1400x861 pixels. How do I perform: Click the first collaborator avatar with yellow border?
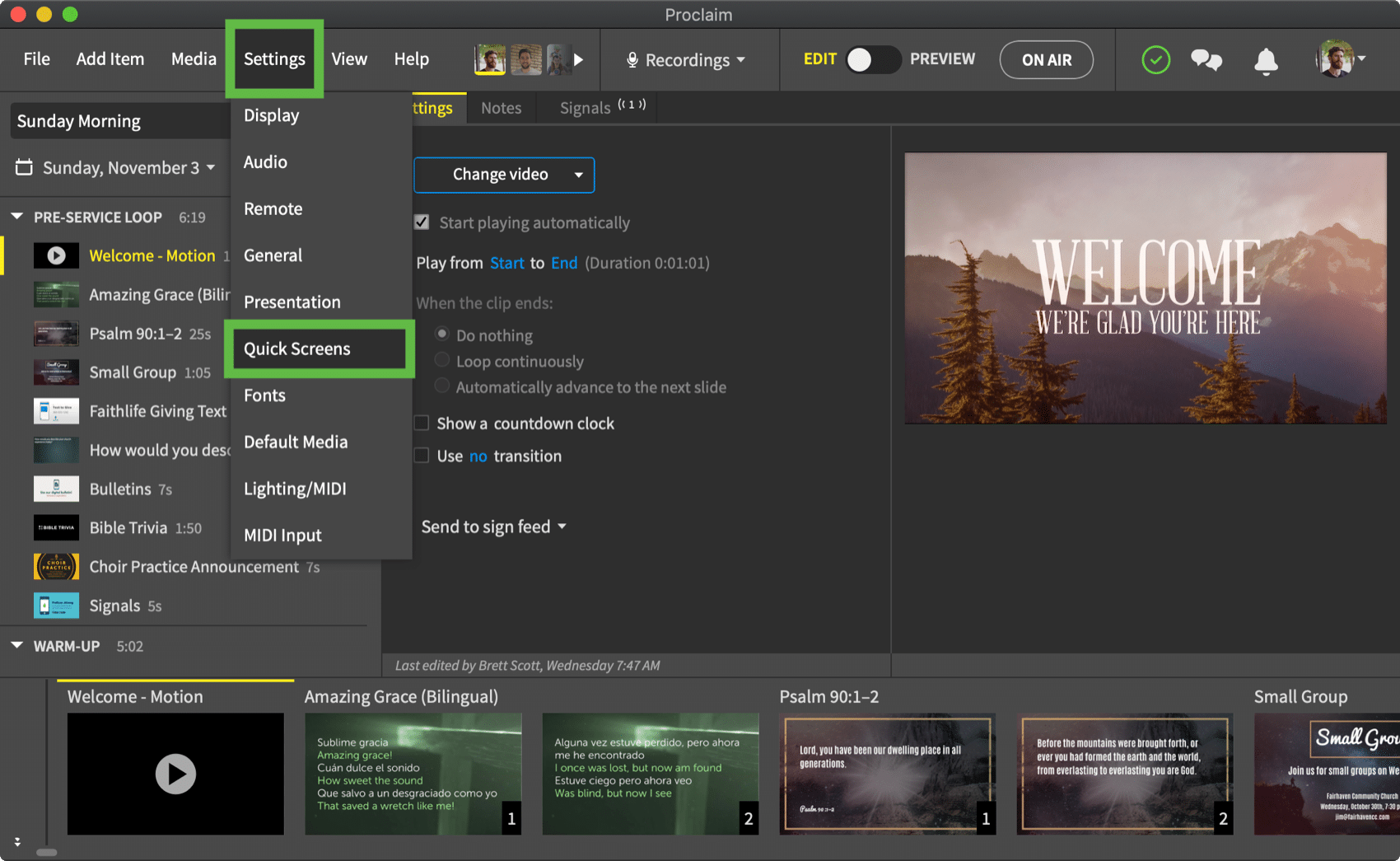[x=490, y=59]
